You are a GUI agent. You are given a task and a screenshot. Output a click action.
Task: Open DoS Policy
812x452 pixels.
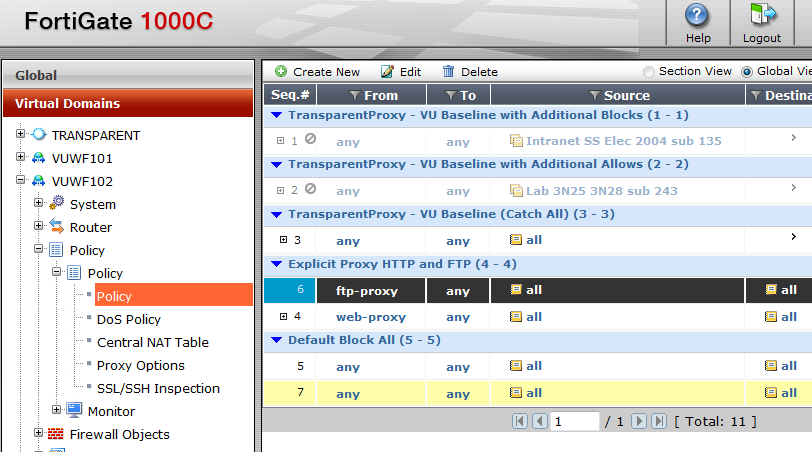click(128, 319)
